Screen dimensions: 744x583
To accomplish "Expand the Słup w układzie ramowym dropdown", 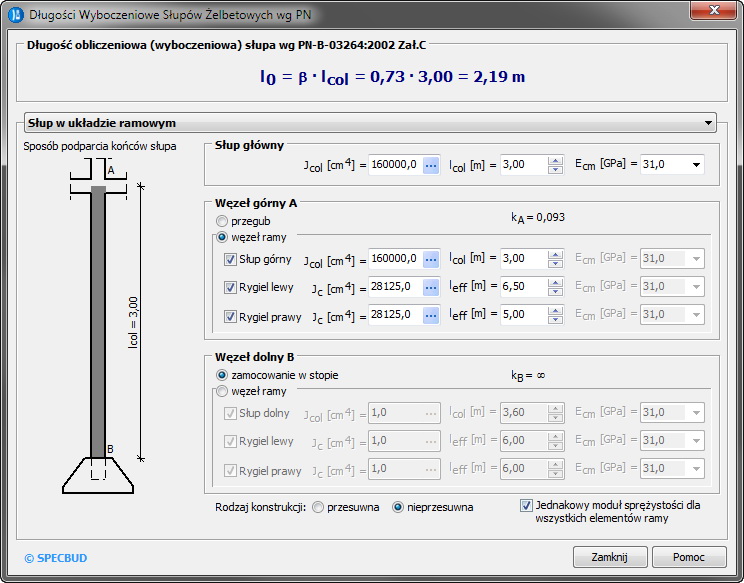I will [708, 123].
